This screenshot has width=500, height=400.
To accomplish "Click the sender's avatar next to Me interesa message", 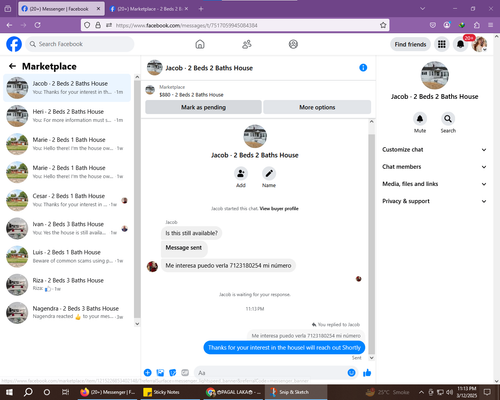I will click(x=152, y=266).
